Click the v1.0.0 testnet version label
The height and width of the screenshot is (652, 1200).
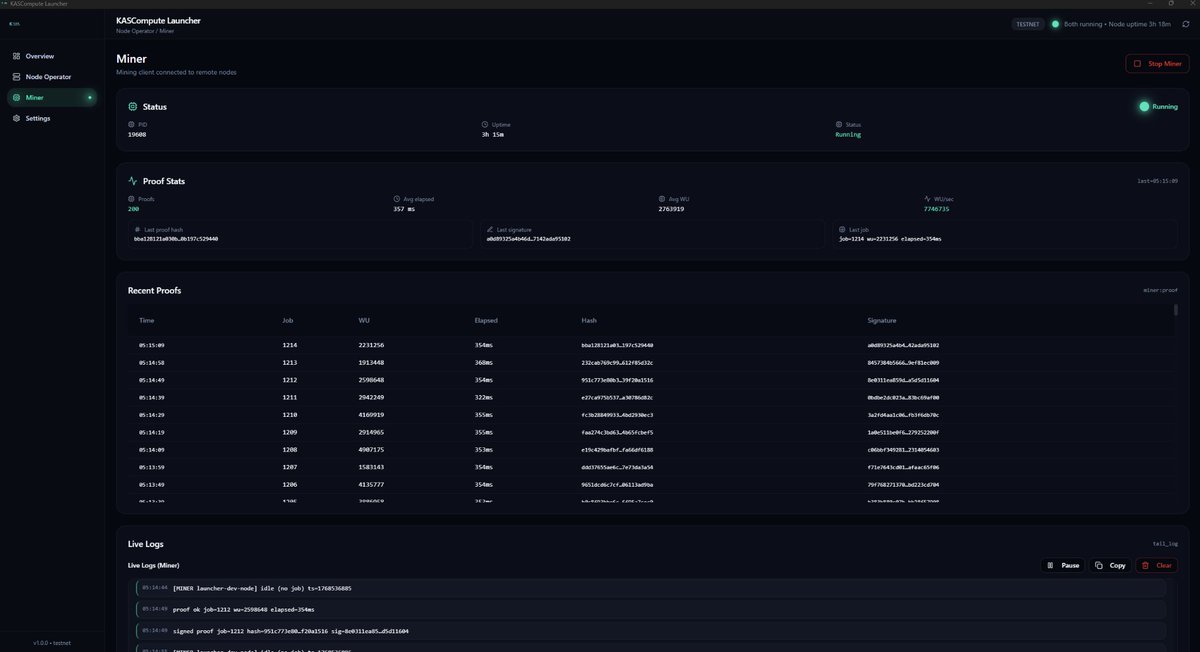point(51,642)
